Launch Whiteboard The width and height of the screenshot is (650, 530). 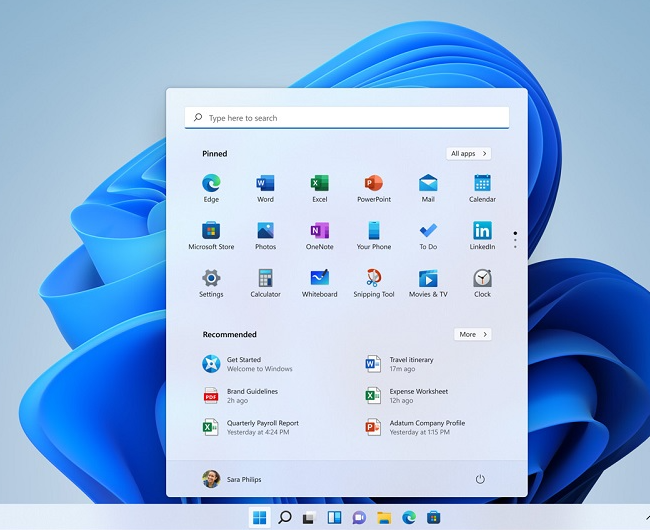[x=320, y=283]
